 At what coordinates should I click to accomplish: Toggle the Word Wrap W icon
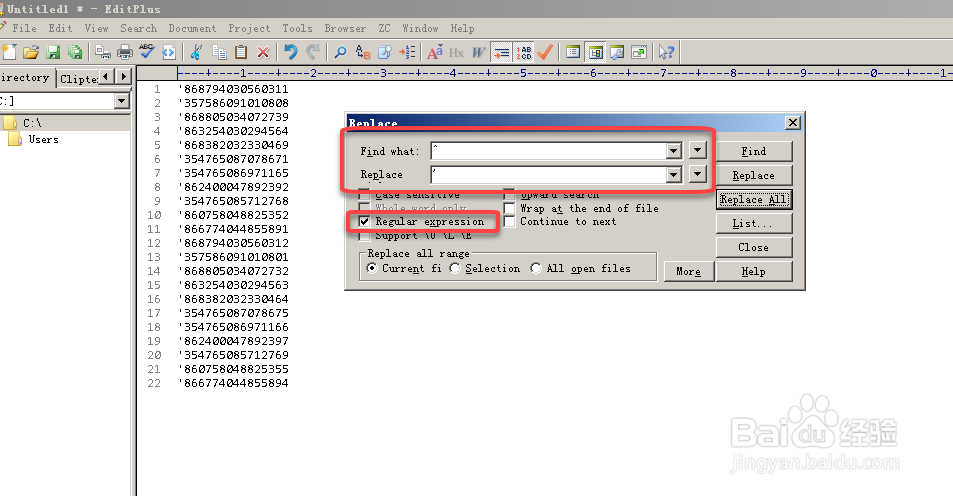pos(479,52)
